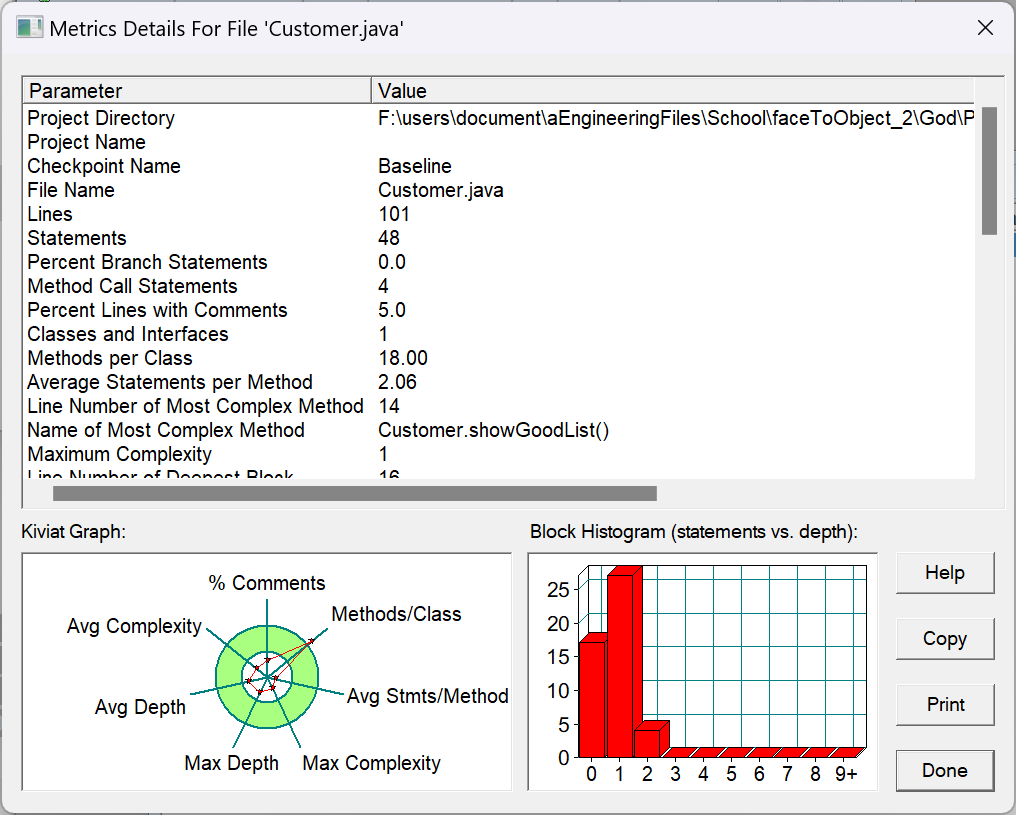Screen dimensions: 1016x815
Task: Select the Project Directory row
Action: coord(499,118)
